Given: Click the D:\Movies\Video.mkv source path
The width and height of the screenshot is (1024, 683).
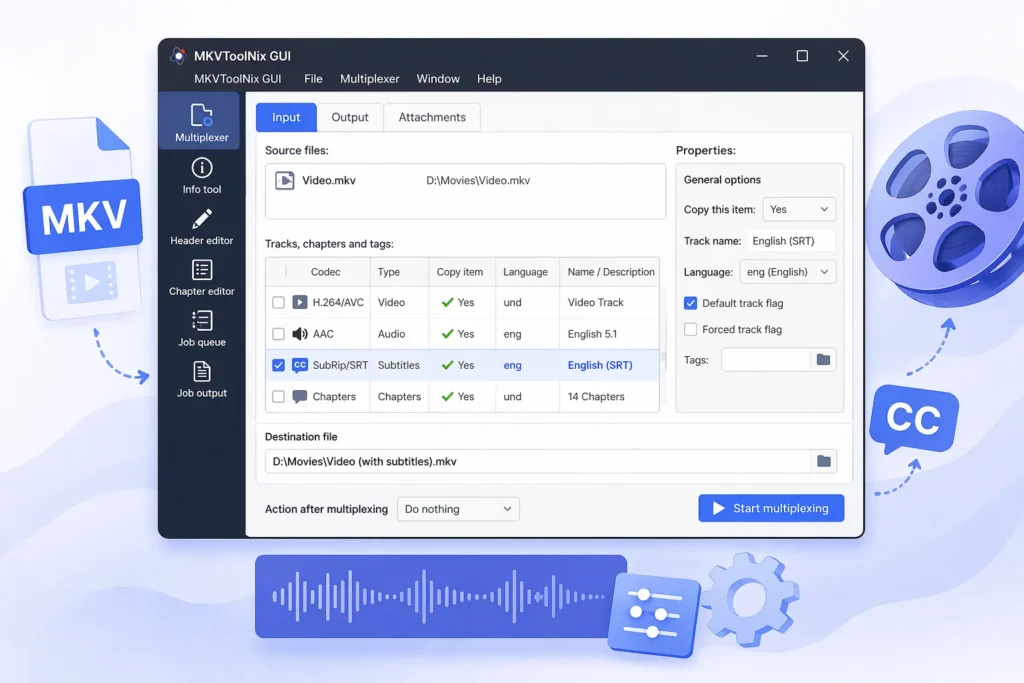Looking at the screenshot, I should click(x=478, y=180).
